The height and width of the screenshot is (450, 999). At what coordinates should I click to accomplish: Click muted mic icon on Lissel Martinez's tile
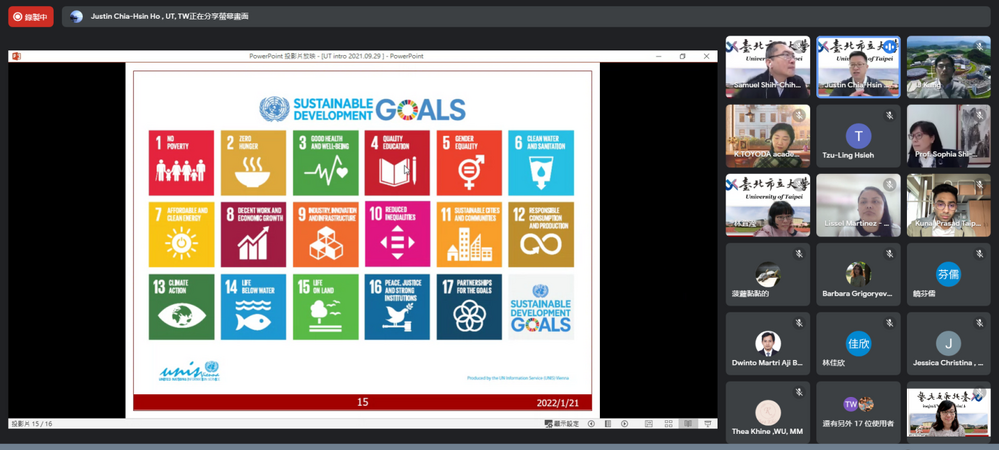coord(889,185)
